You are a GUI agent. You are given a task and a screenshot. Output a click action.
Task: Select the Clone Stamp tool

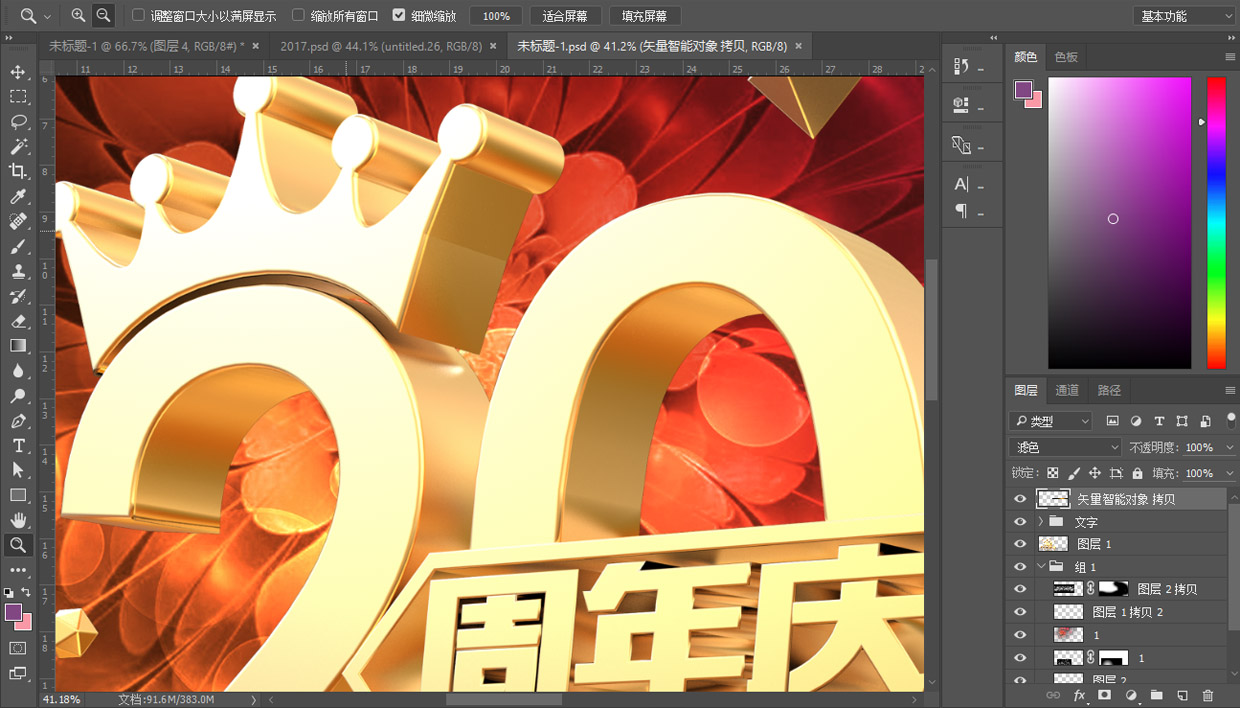(18, 271)
